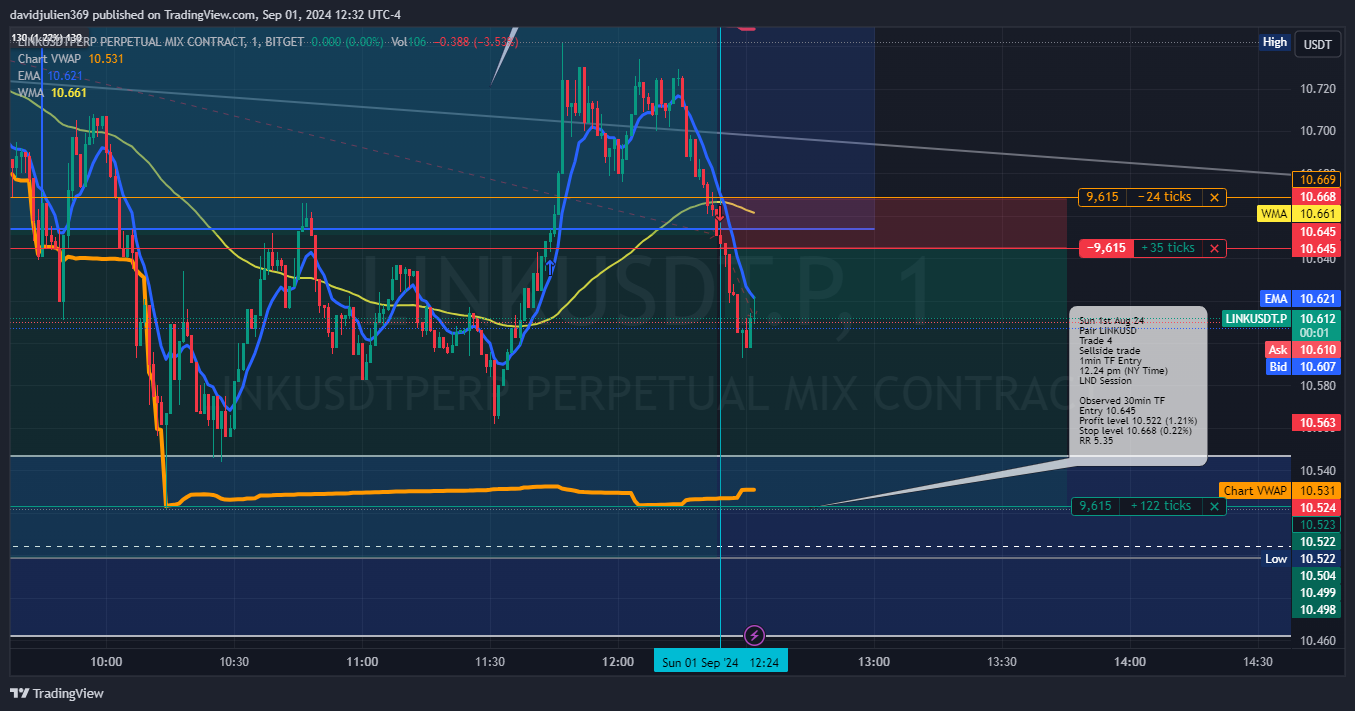
Task: Click the 10.540 price scale value
Action: tap(1317, 471)
